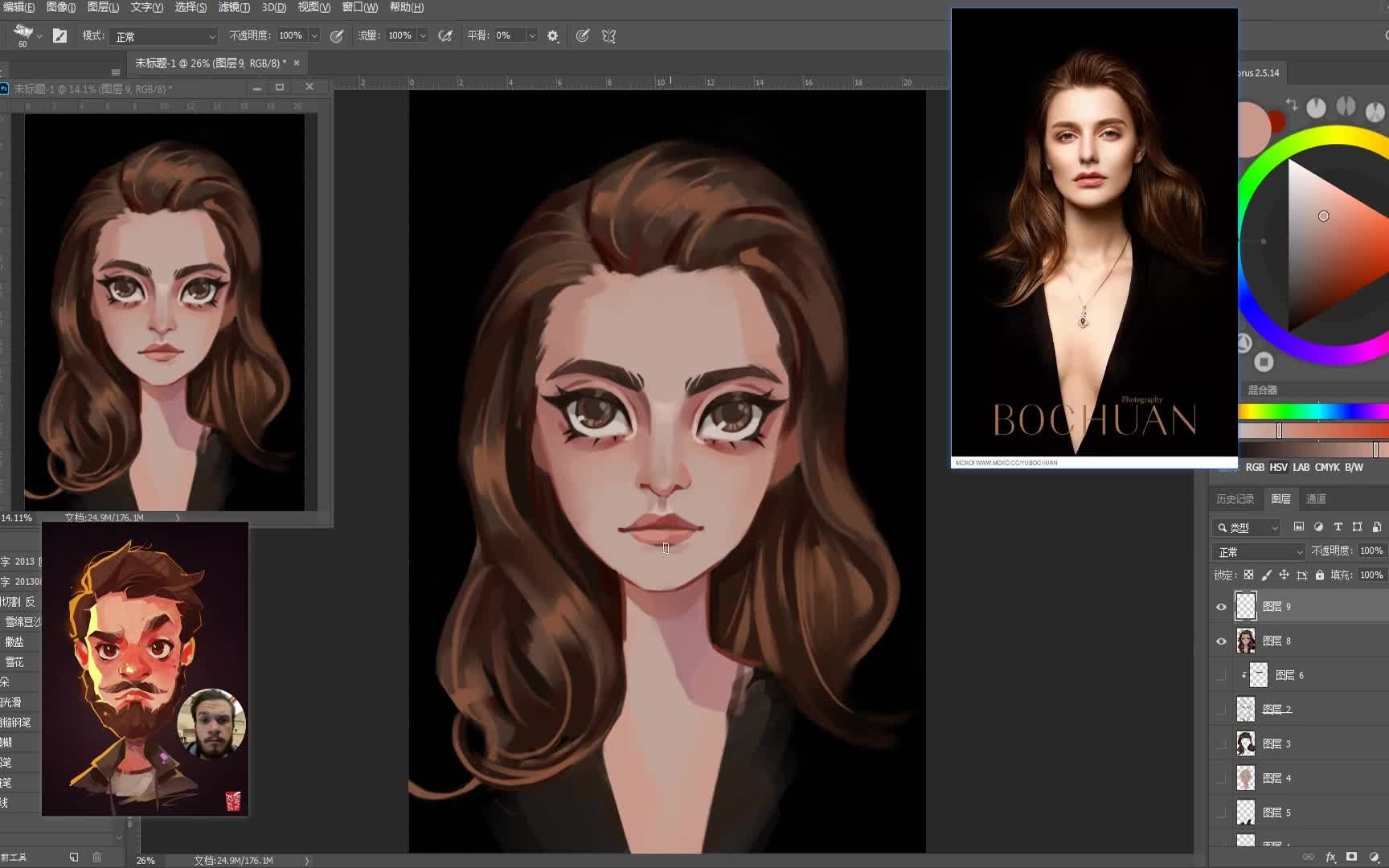Select the CMYK color mode button
The height and width of the screenshot is (868, 1389).
coord(1326,467)
